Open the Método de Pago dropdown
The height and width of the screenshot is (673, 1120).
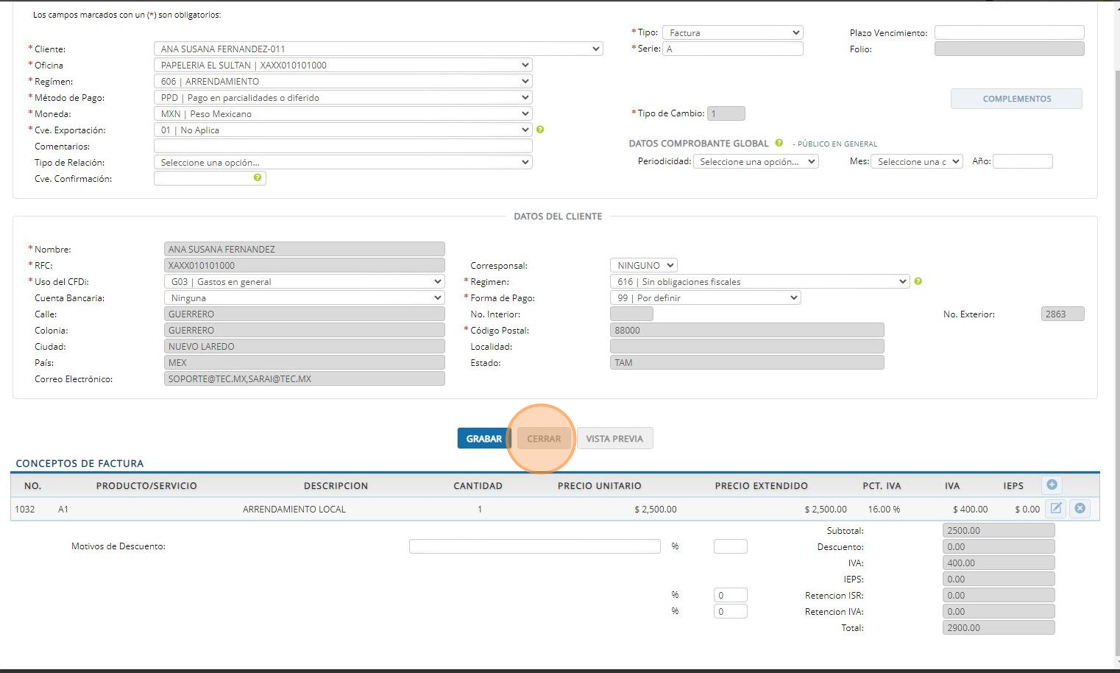[343, 97]
